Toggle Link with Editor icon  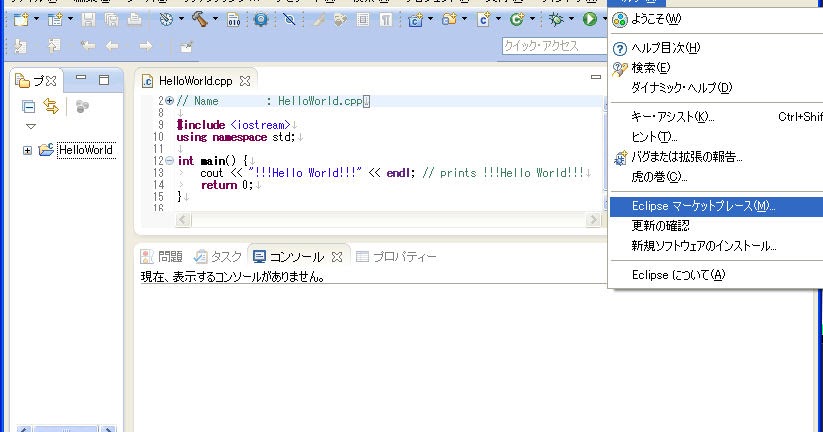(x=51, y=107)
